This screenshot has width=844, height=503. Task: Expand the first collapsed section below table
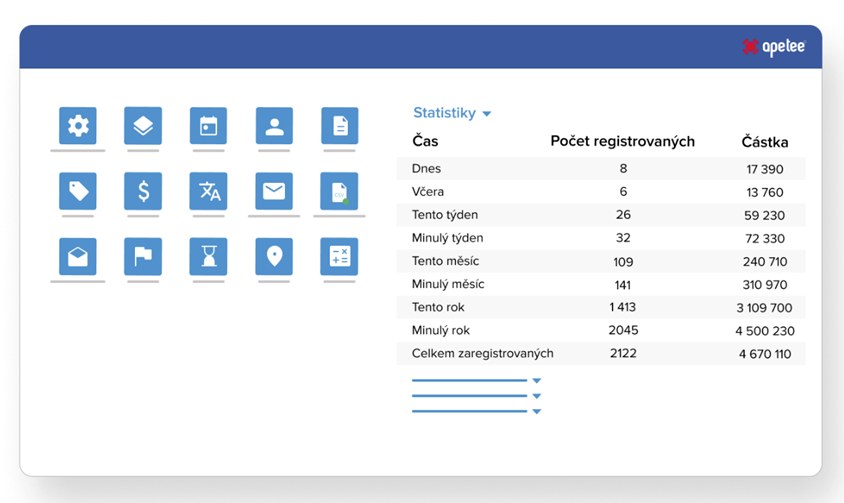pos(536,381)
